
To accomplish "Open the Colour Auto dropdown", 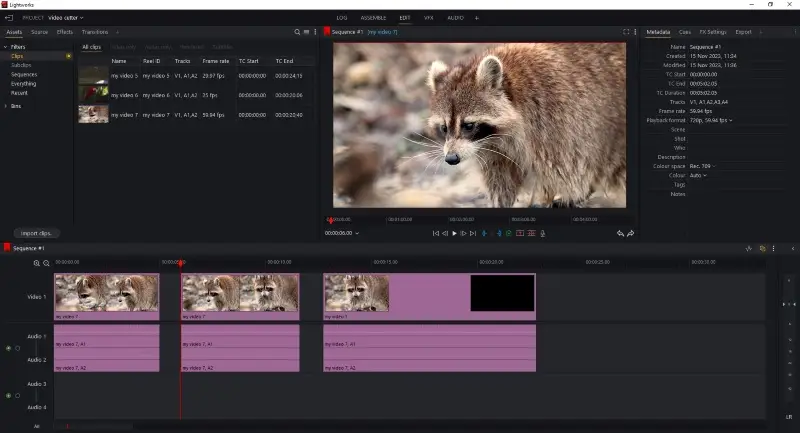I will pyautogui.click(x=698, y=175).
